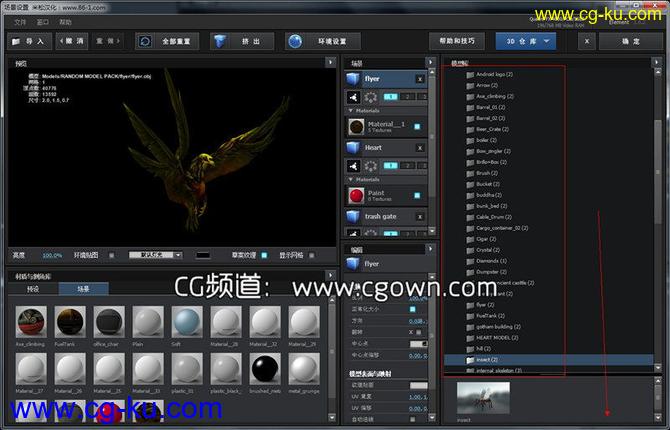Toggle the 环境贴图 checkbox under preview

pos(112,255)
